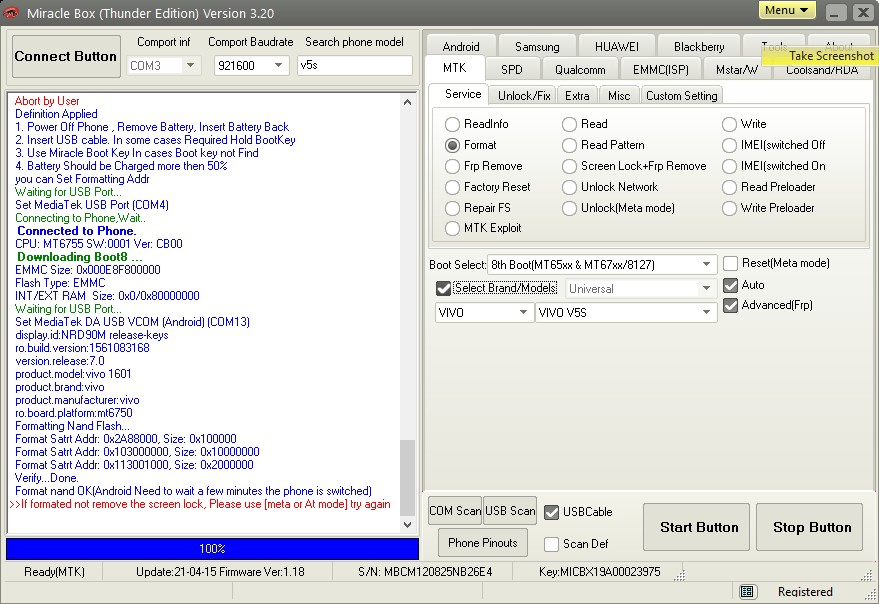This screenshot has width=879, height=604.
Task: Open the Qualcomm tab
Action: (x=580, y=70)
